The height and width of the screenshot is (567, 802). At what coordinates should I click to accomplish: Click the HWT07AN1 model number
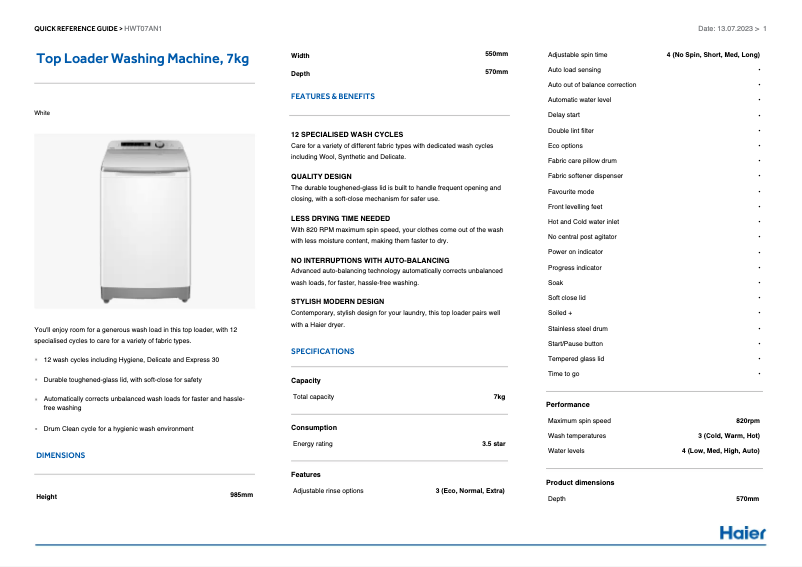[x=143, y=28]
